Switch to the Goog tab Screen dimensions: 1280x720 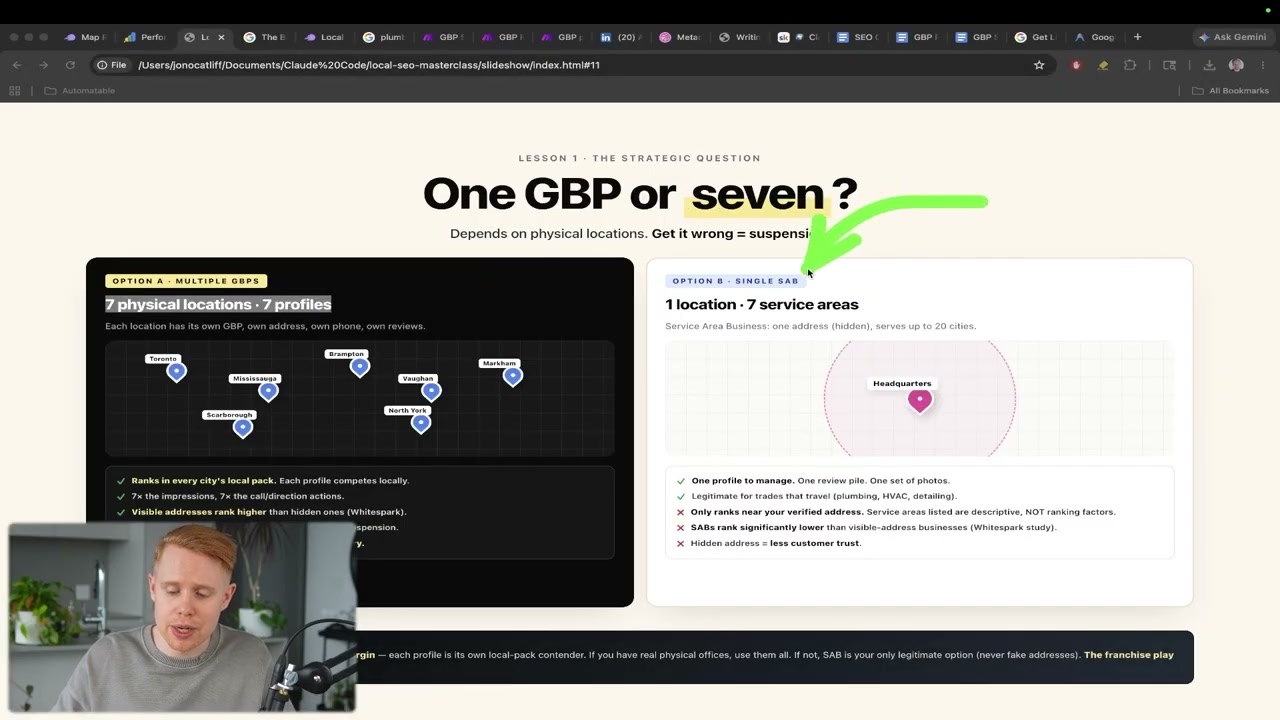coord(1094,37)
